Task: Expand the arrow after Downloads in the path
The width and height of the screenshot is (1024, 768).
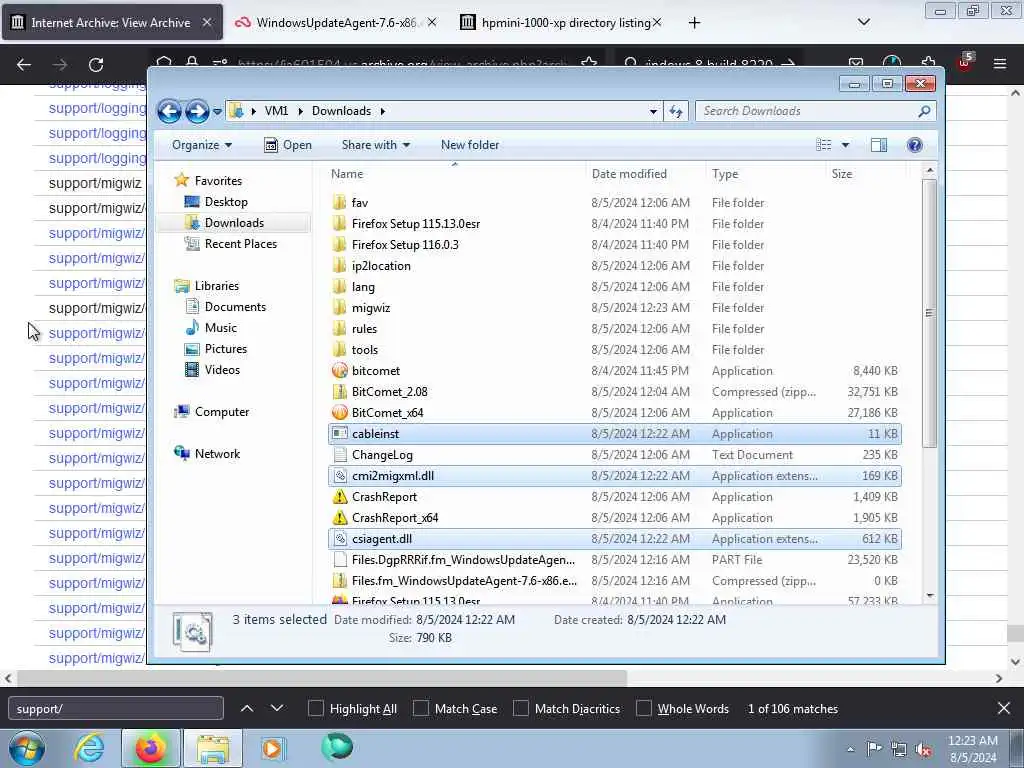Action: 383,111
